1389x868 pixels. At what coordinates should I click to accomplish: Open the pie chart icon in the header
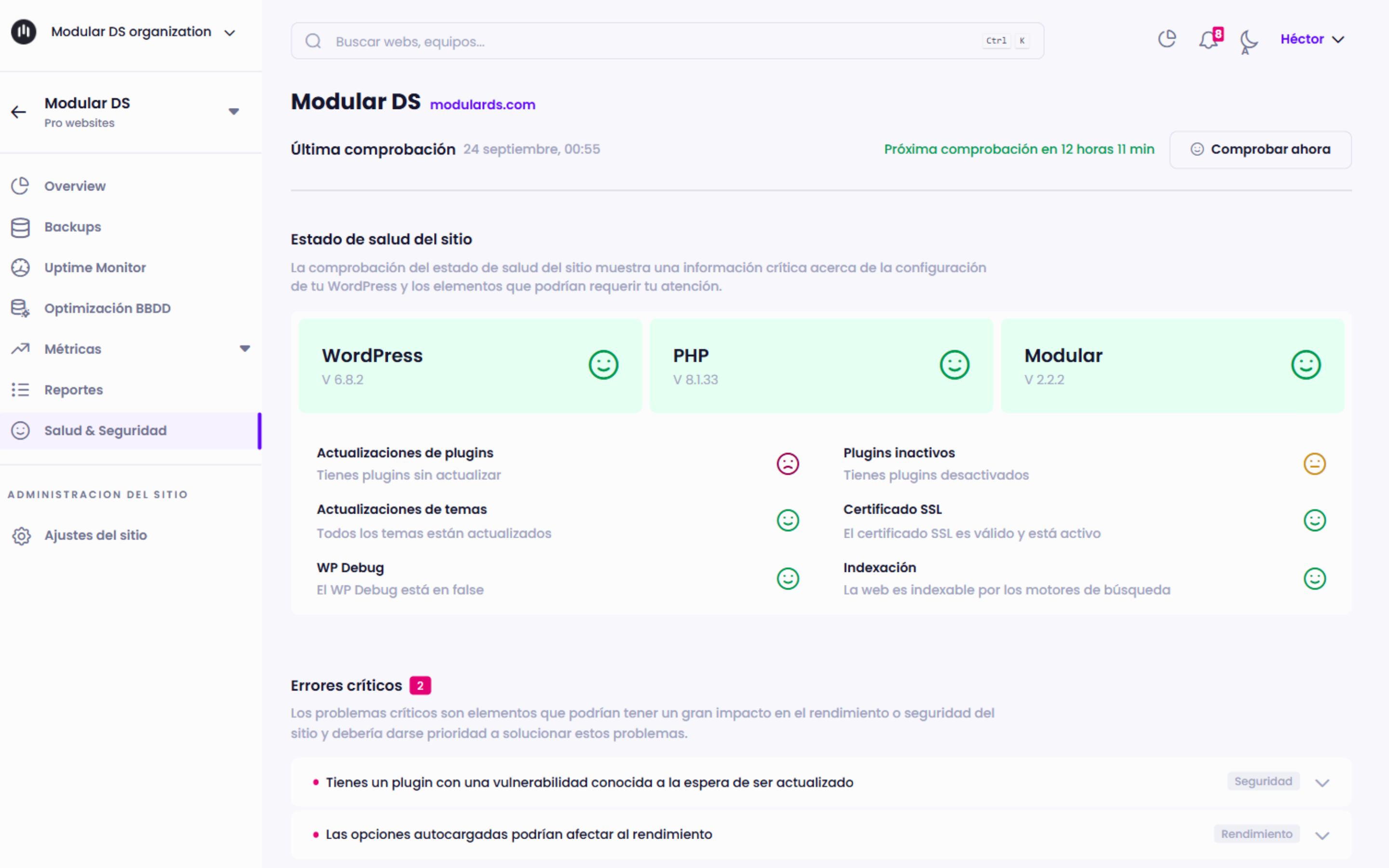[x=1167, y=39]
